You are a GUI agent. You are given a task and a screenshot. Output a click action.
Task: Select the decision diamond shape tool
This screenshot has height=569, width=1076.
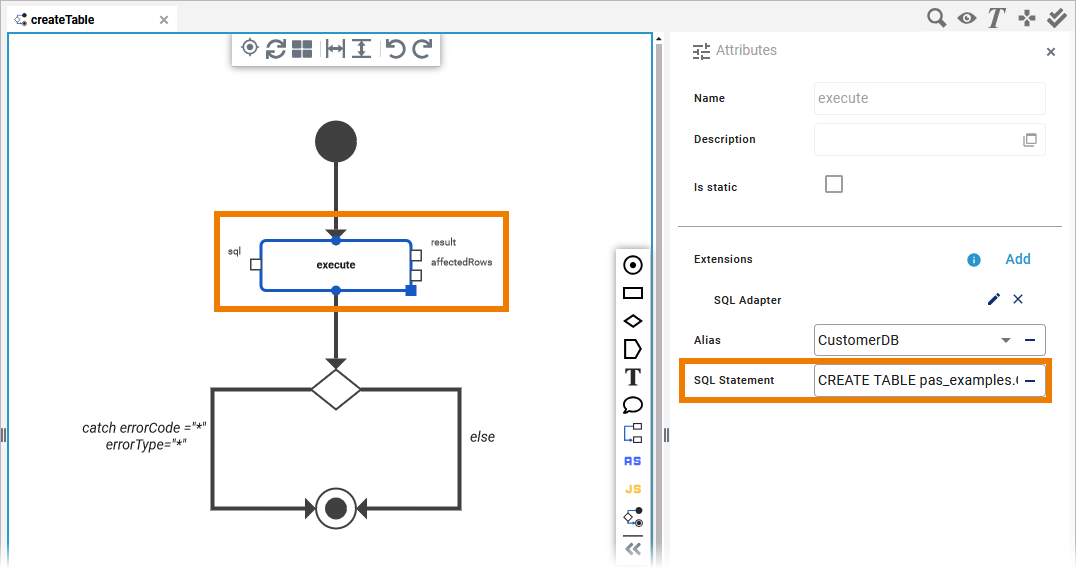pyautogui.click(x=632, y=321)
